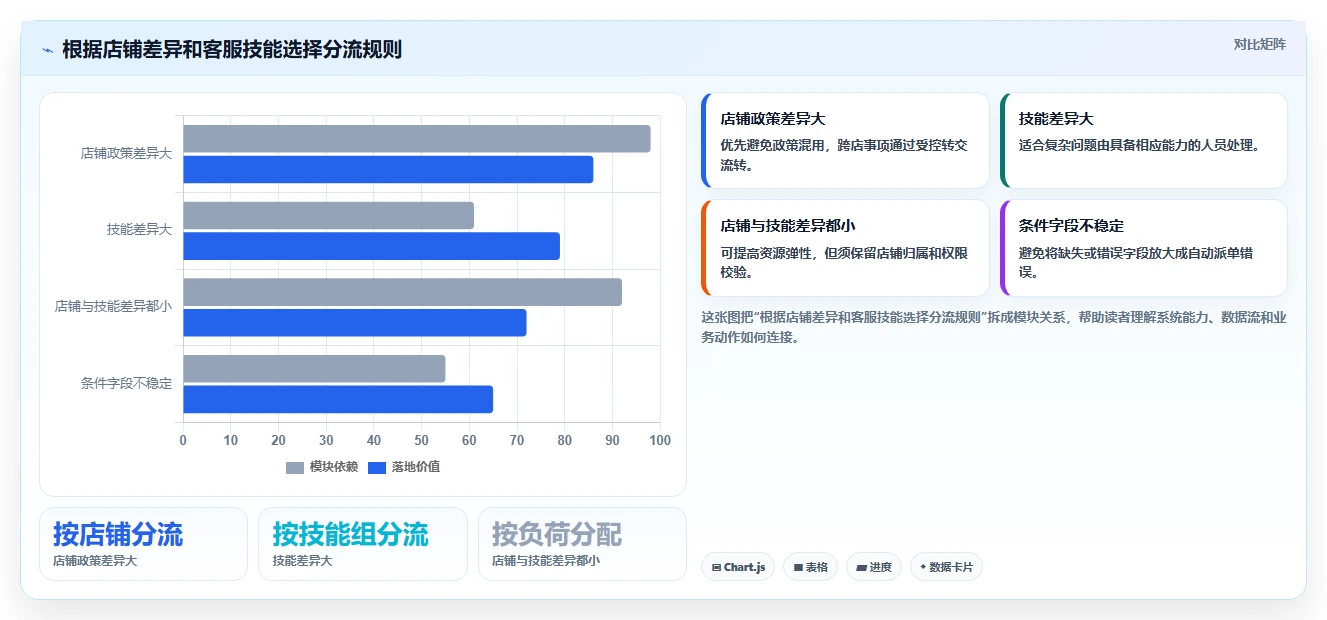Select the 进度 tag chip

(874, 567)
